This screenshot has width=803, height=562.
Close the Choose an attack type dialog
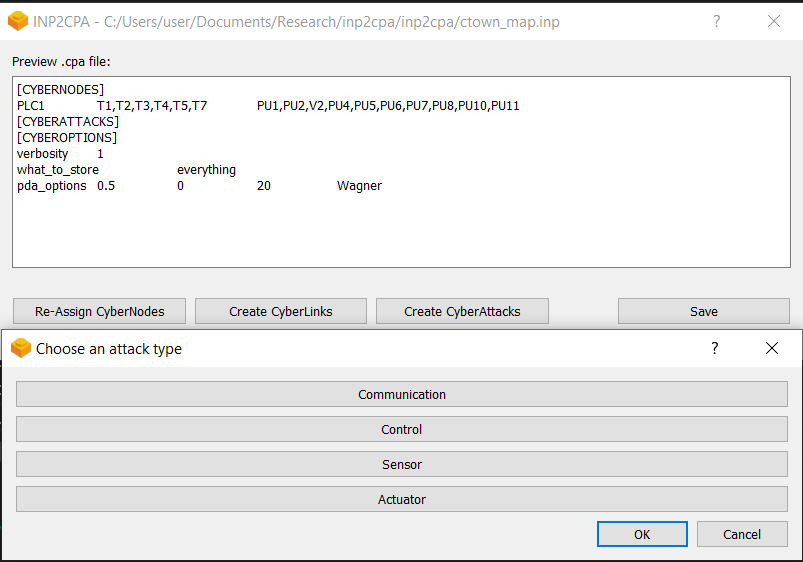(x=772, y=348)
